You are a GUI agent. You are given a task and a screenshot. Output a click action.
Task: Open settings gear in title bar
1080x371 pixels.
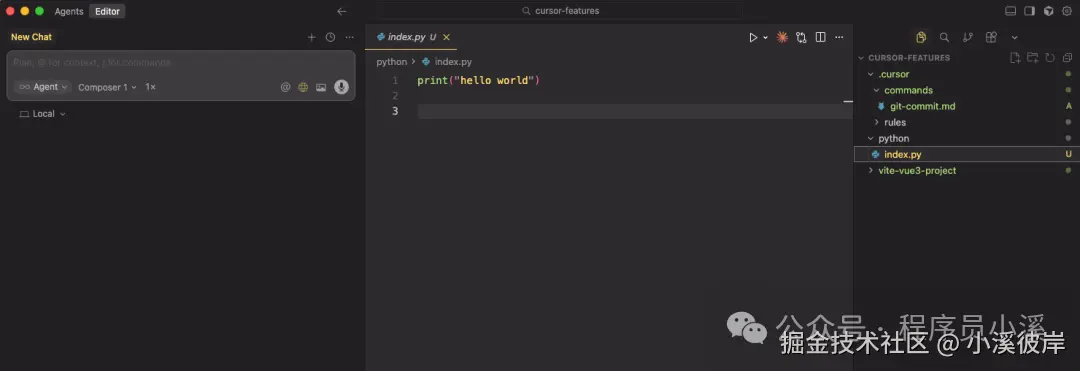(1067, 11)
